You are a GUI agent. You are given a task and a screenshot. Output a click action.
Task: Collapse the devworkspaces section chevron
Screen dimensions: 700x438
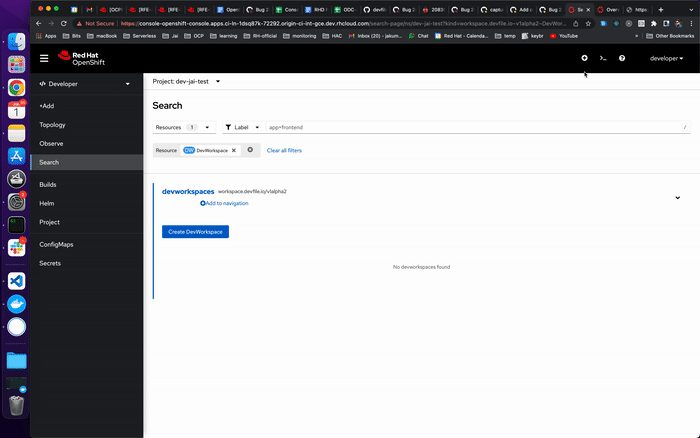(x=677, y=198)
